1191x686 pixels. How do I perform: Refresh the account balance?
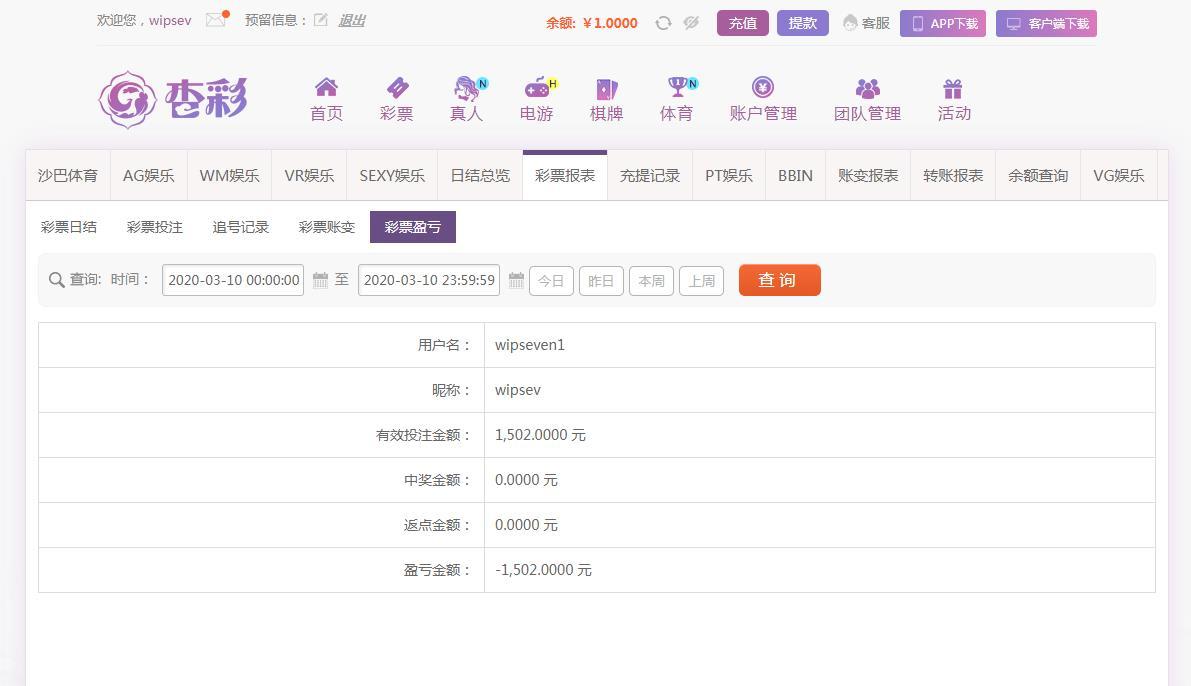pos(663,23)
